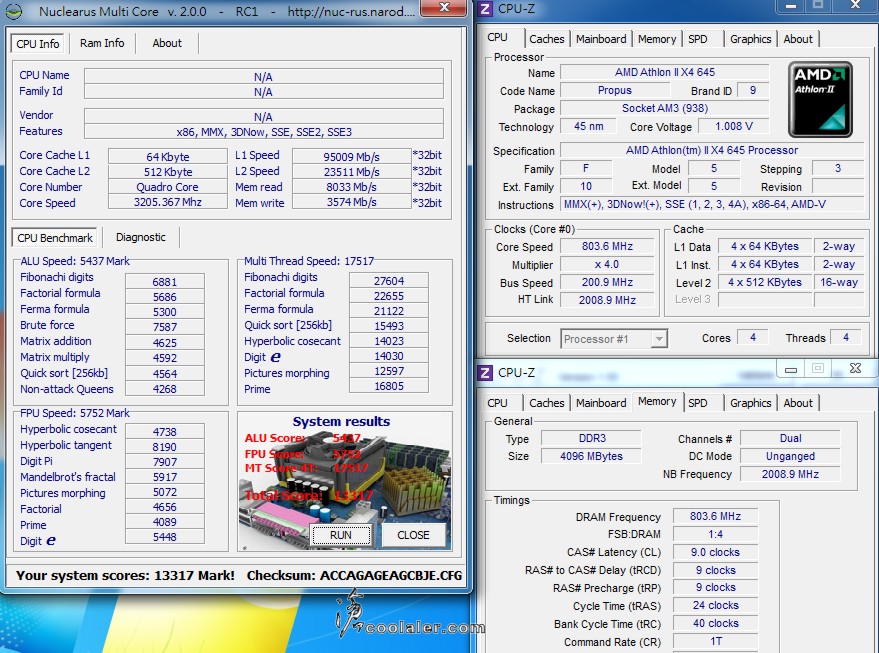Click multi-thread Fibonachi digits value 27604

click(x=388, y=280)
